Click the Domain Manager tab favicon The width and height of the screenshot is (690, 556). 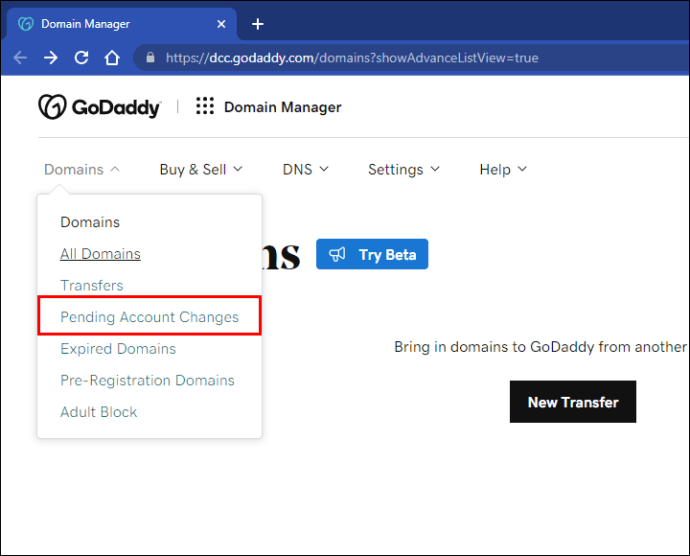coord(26,24)
